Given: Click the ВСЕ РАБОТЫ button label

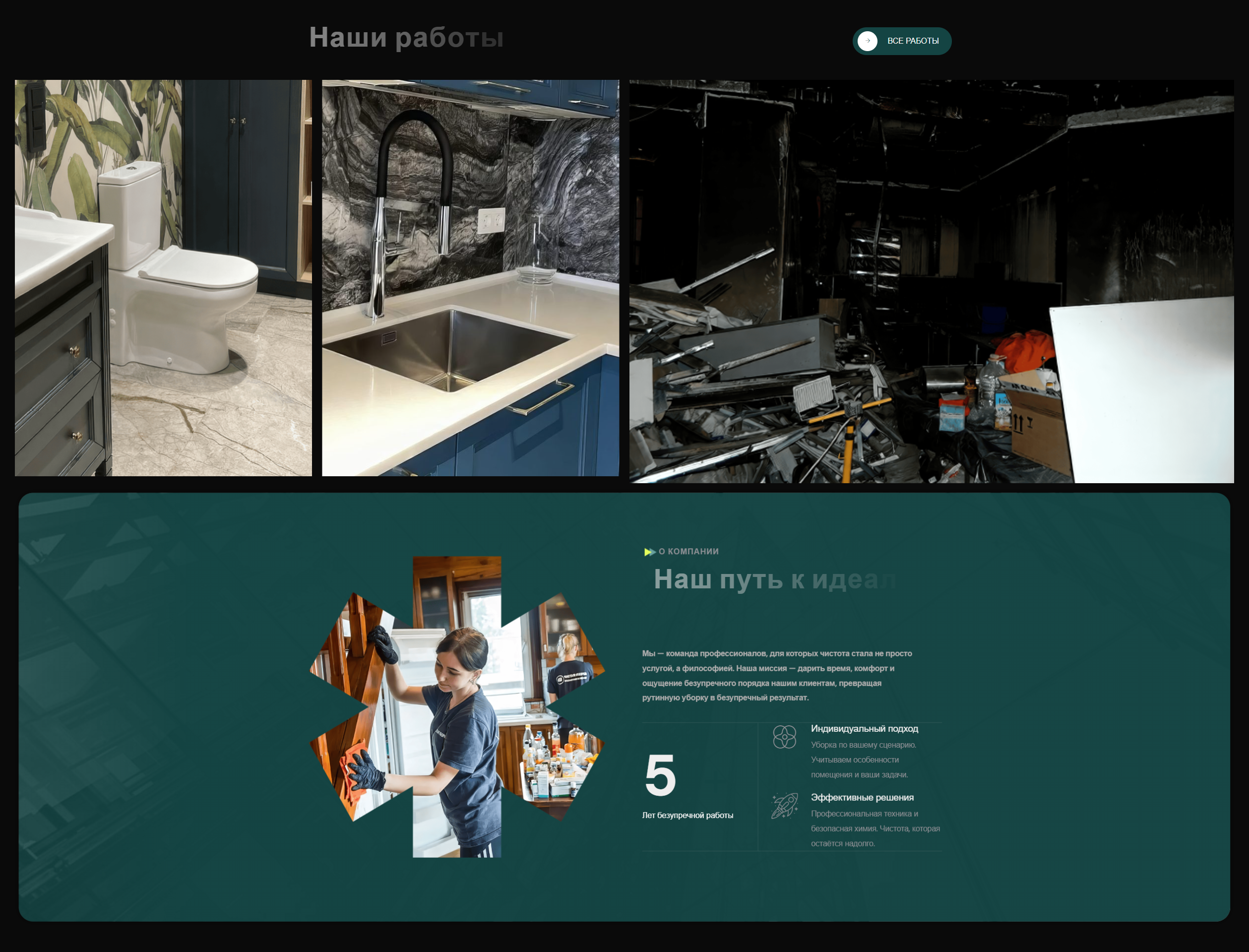Looking at the screenshot, I should click(x=913, y=41).
